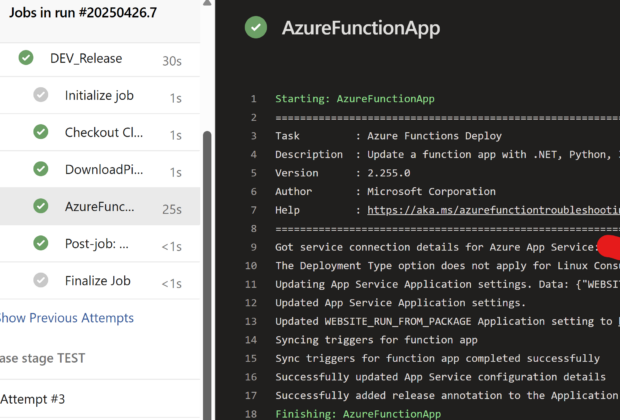This screenshot has height=420, width=620.
Task: Click log line 'The Deployment Type option does not apply'
Action: [448, 266]
